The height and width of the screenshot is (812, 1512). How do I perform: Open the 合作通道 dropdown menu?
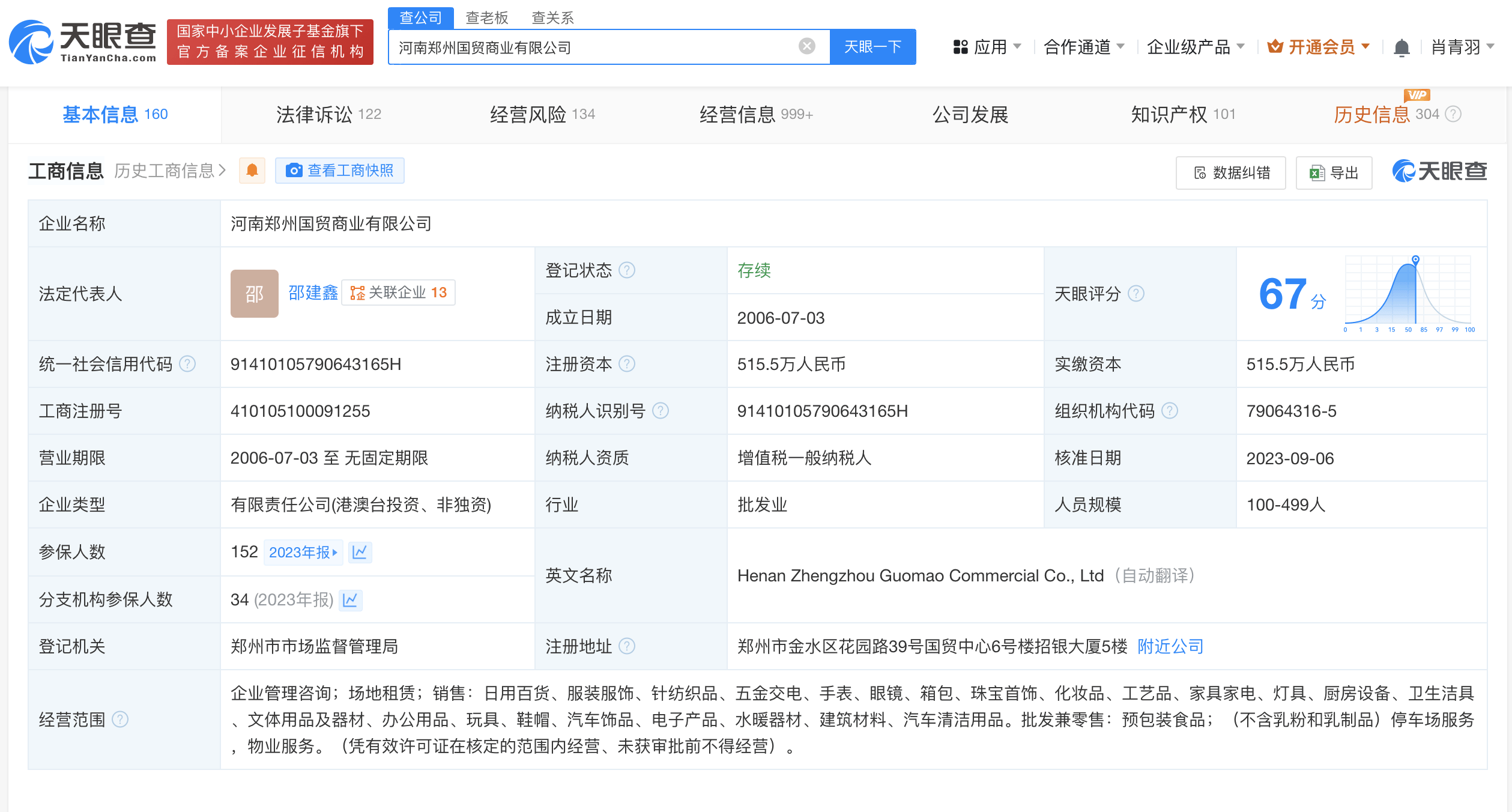pos(1084,47)
